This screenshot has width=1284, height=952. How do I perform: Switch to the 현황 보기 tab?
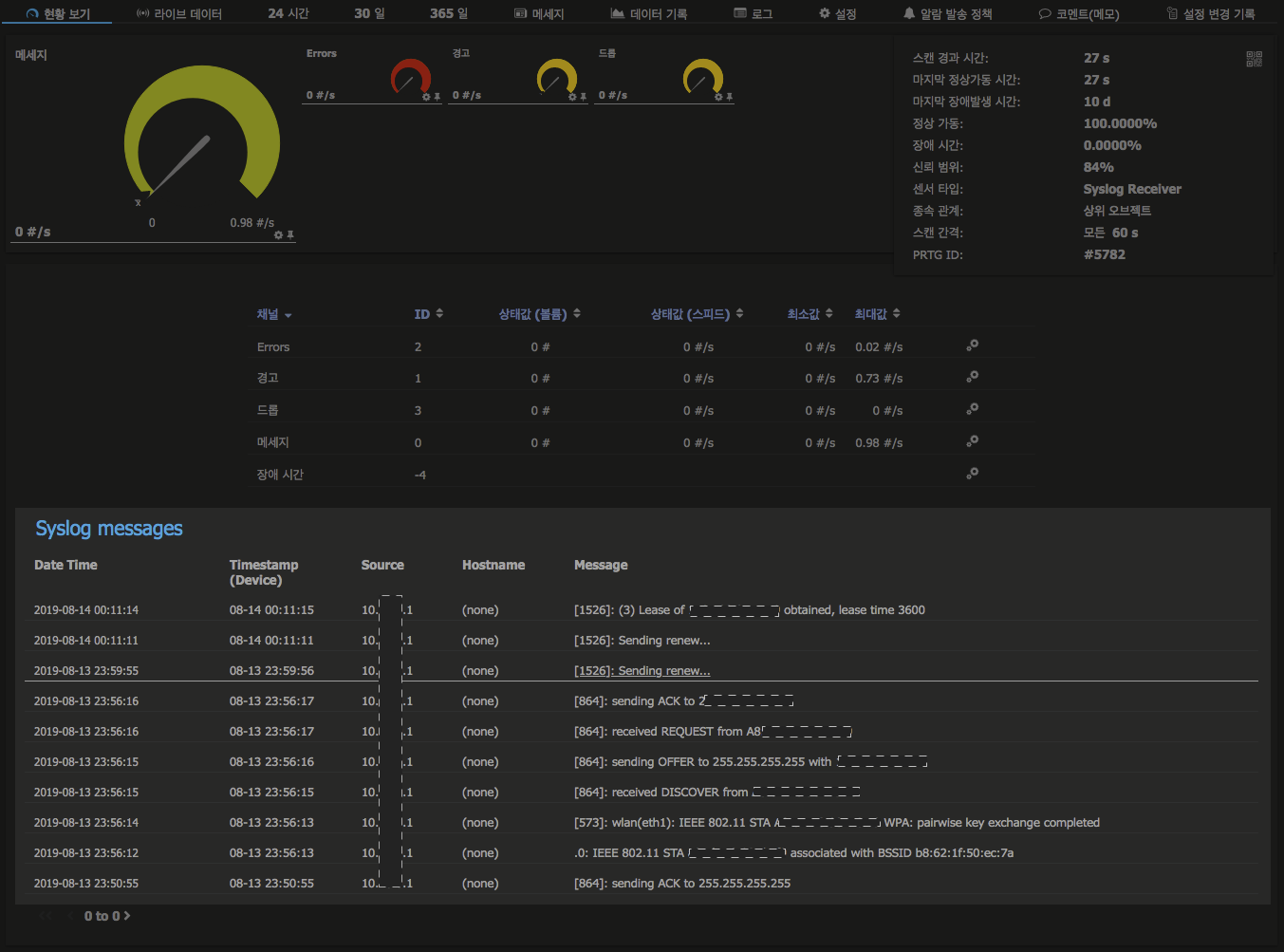58,13
